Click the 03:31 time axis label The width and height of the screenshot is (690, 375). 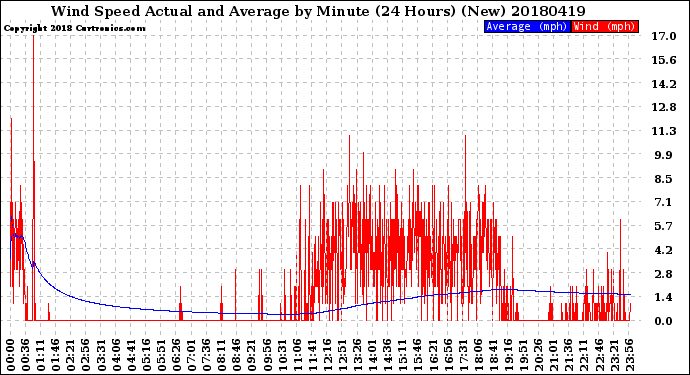click(x=101, y=355)
